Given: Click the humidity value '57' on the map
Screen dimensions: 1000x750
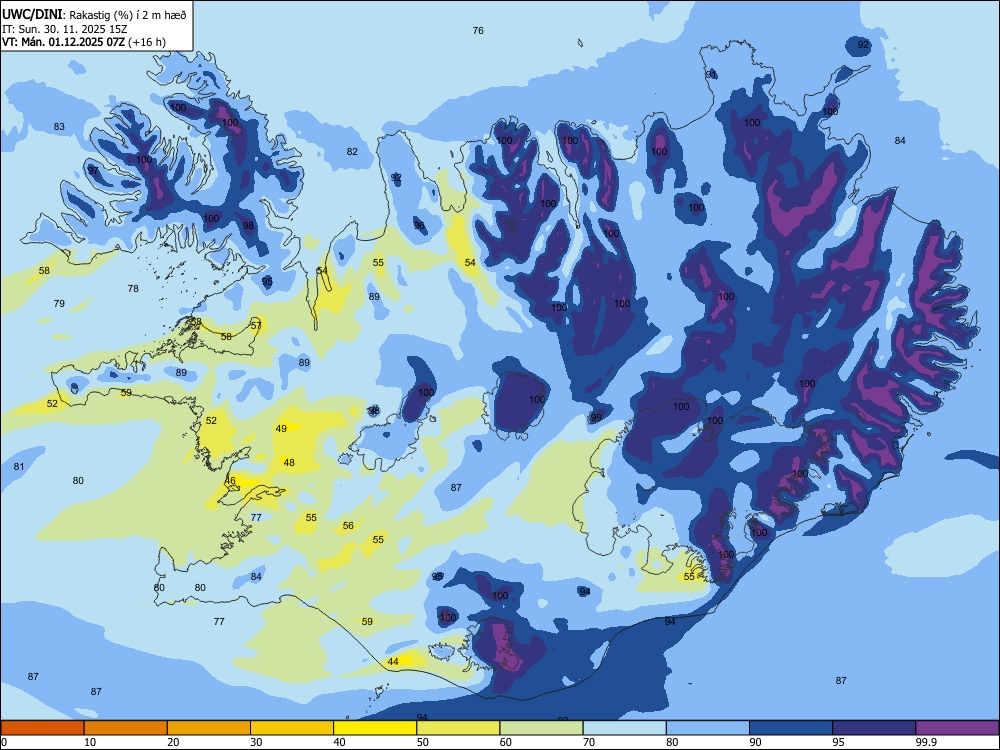Looking at the screenshot, I should click(x=256, y=325).
